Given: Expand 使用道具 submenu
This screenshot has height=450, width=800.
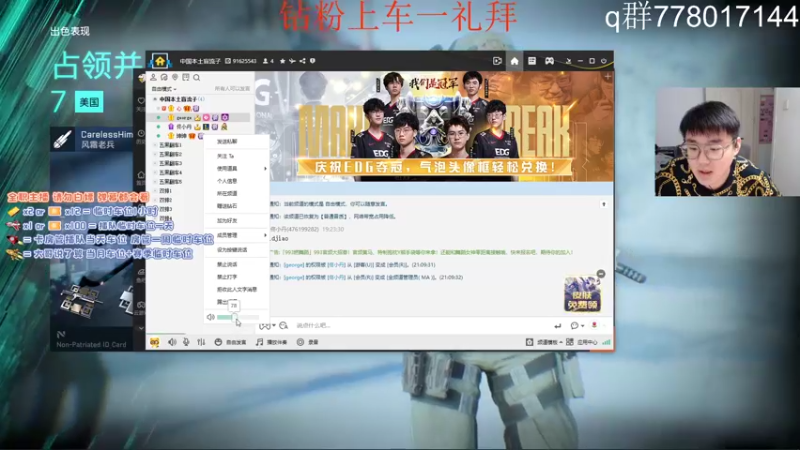Looking at the screenshot, I should coord(237,168).
